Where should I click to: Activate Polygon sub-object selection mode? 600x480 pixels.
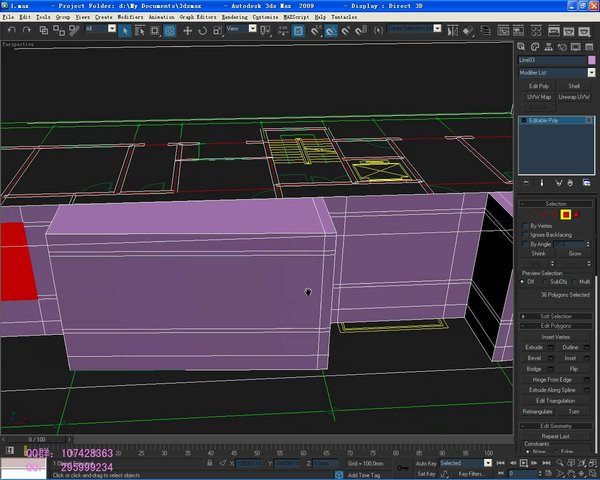point(566,215)
